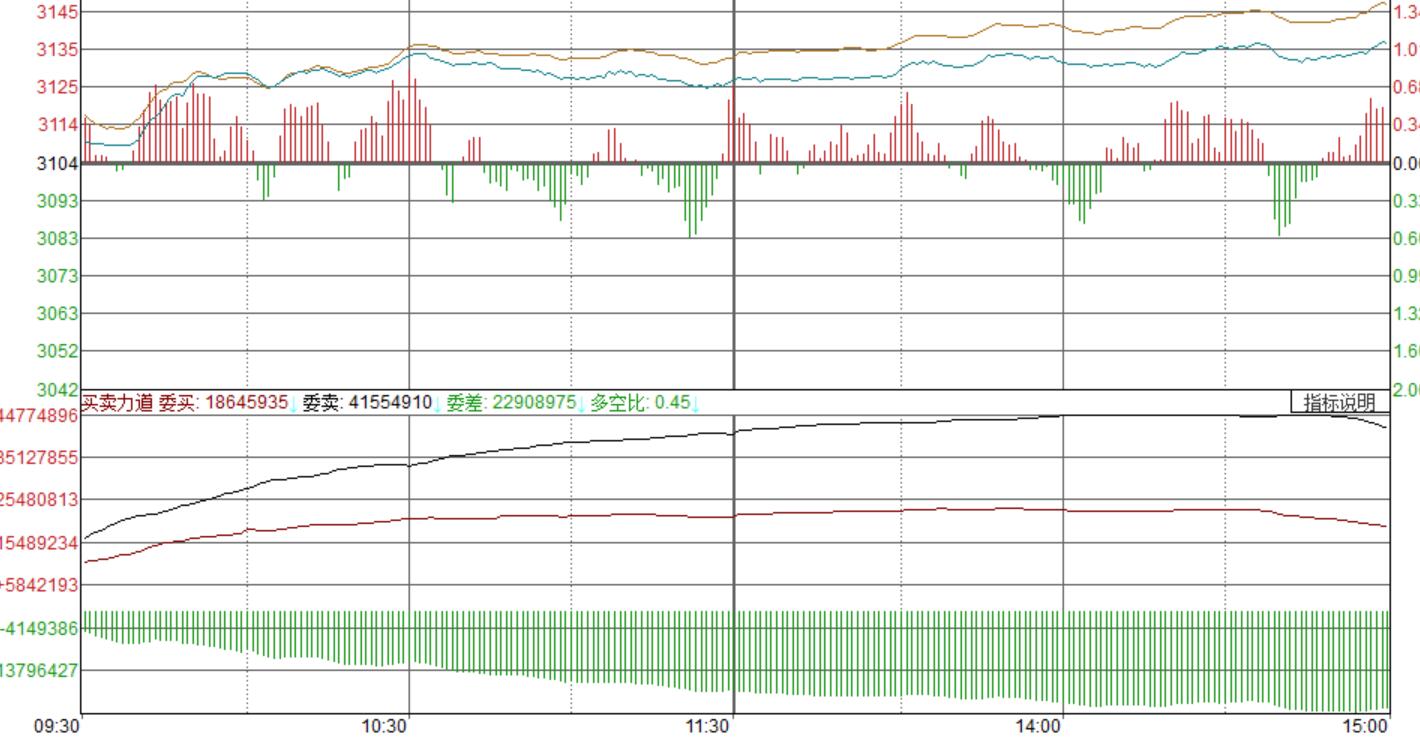Screen dimensions: 1420x738
Task: Select the 委差 value 22908975
Action: [x=535, y=403]
